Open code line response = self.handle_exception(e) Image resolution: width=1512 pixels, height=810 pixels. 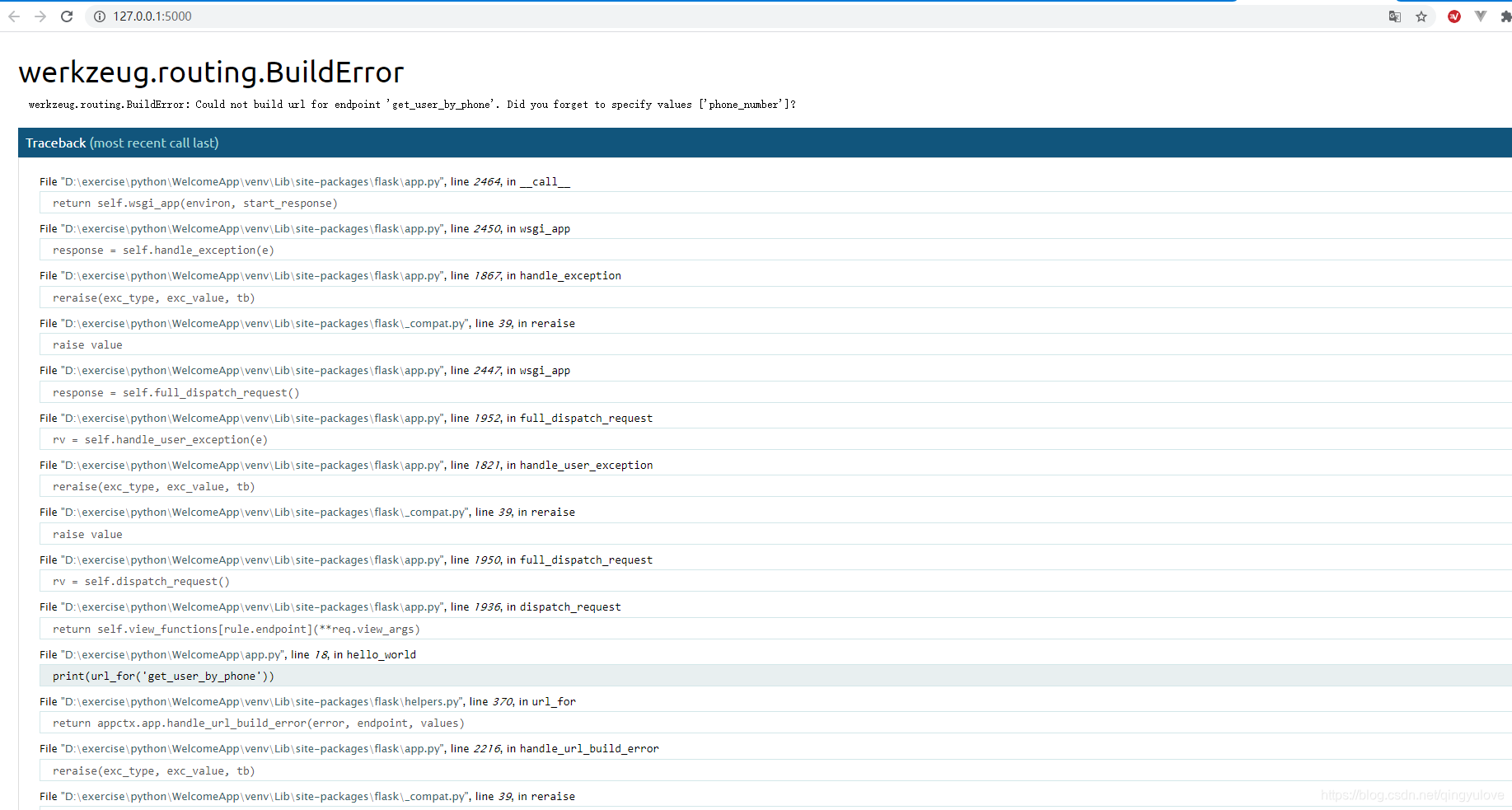[775, 250]
